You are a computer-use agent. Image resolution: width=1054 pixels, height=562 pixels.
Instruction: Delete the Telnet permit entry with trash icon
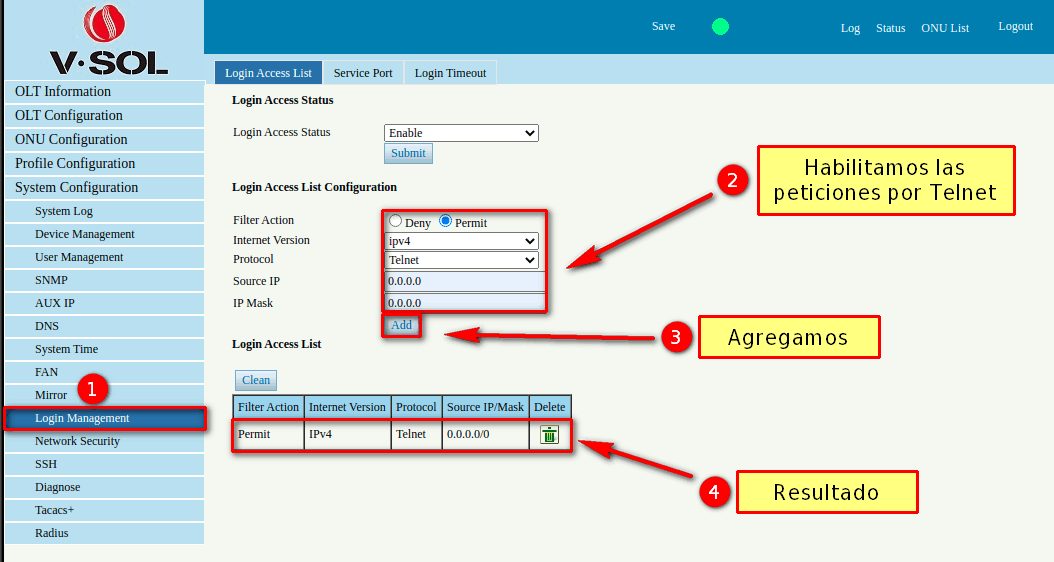[x=549, y=435]
